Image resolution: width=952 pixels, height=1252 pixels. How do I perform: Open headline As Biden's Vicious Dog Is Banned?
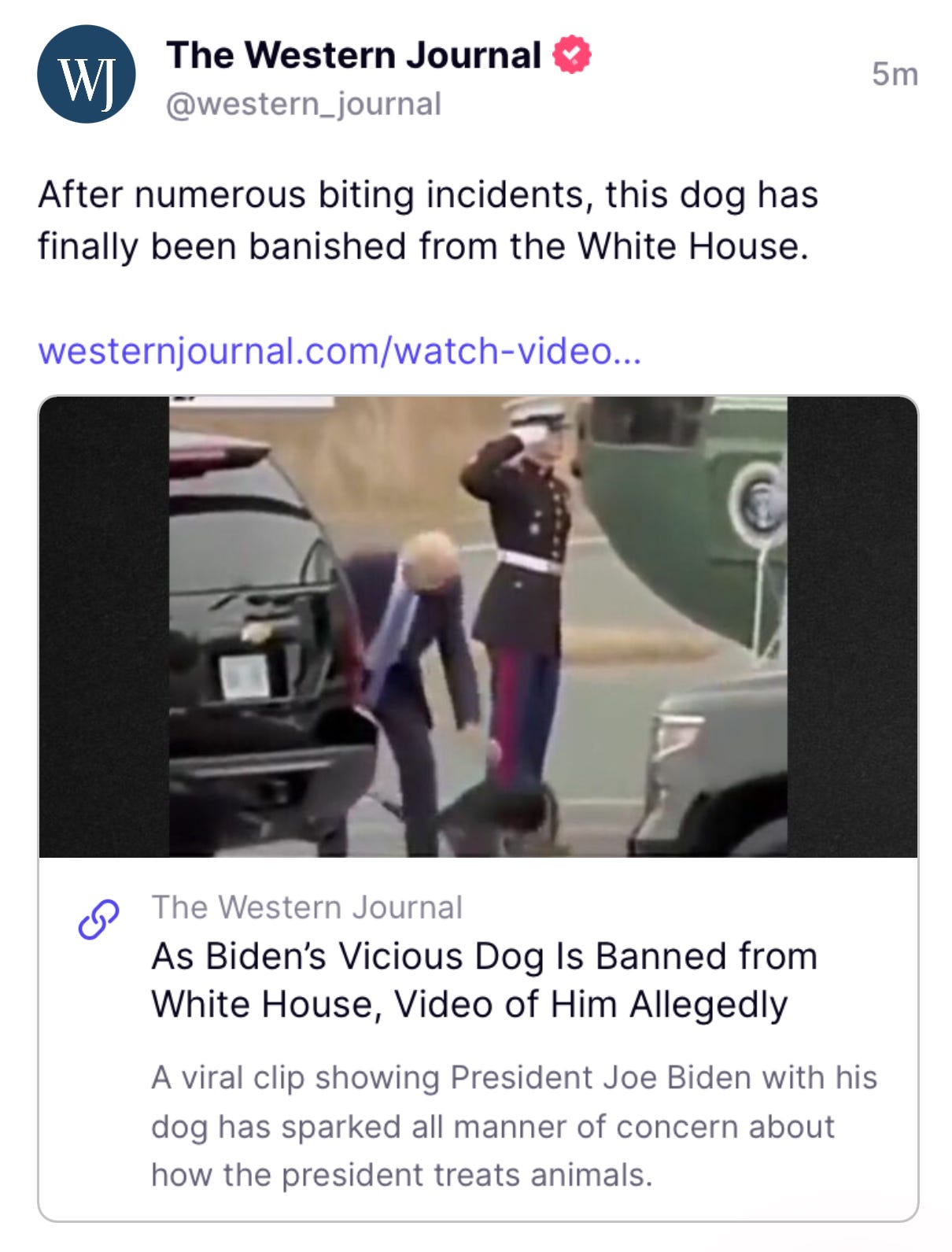click(x=485, y=956)
